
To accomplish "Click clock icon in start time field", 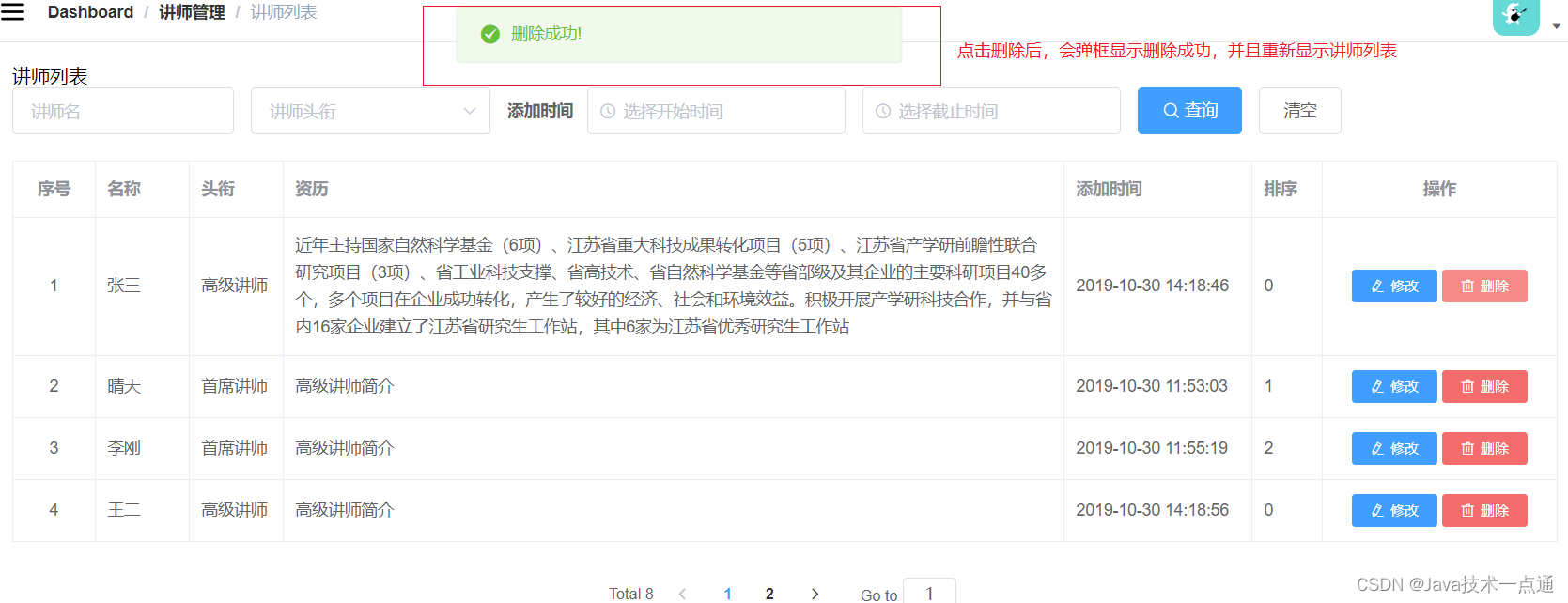I will 608,111.
